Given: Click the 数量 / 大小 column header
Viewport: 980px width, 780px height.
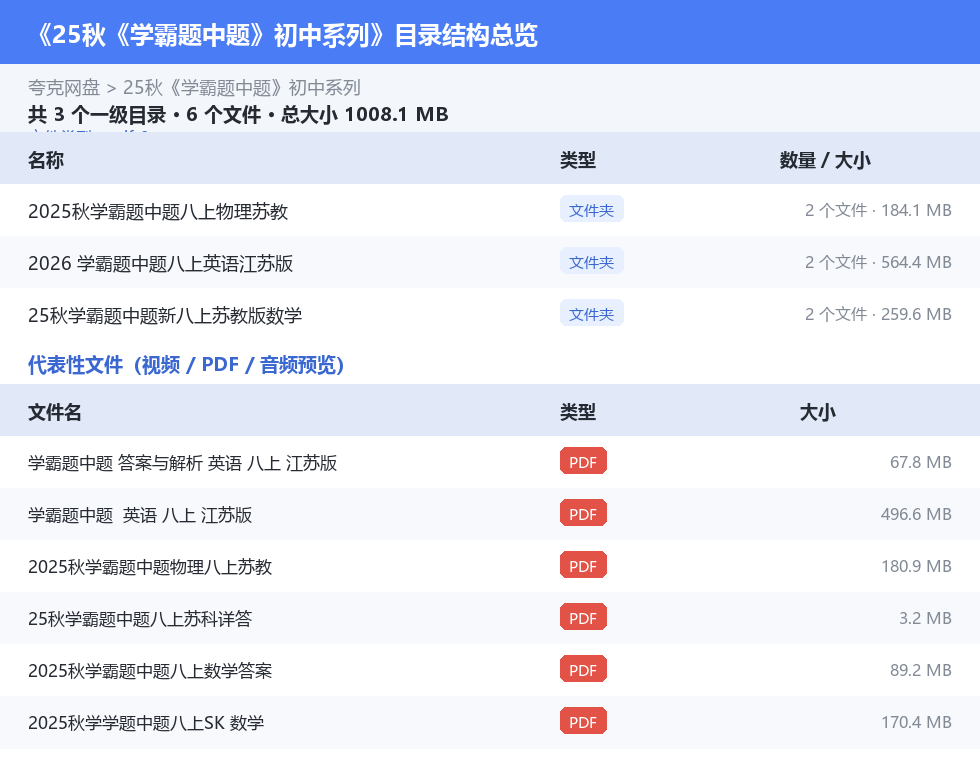Looking at the screenshot, I should [825, 160].
